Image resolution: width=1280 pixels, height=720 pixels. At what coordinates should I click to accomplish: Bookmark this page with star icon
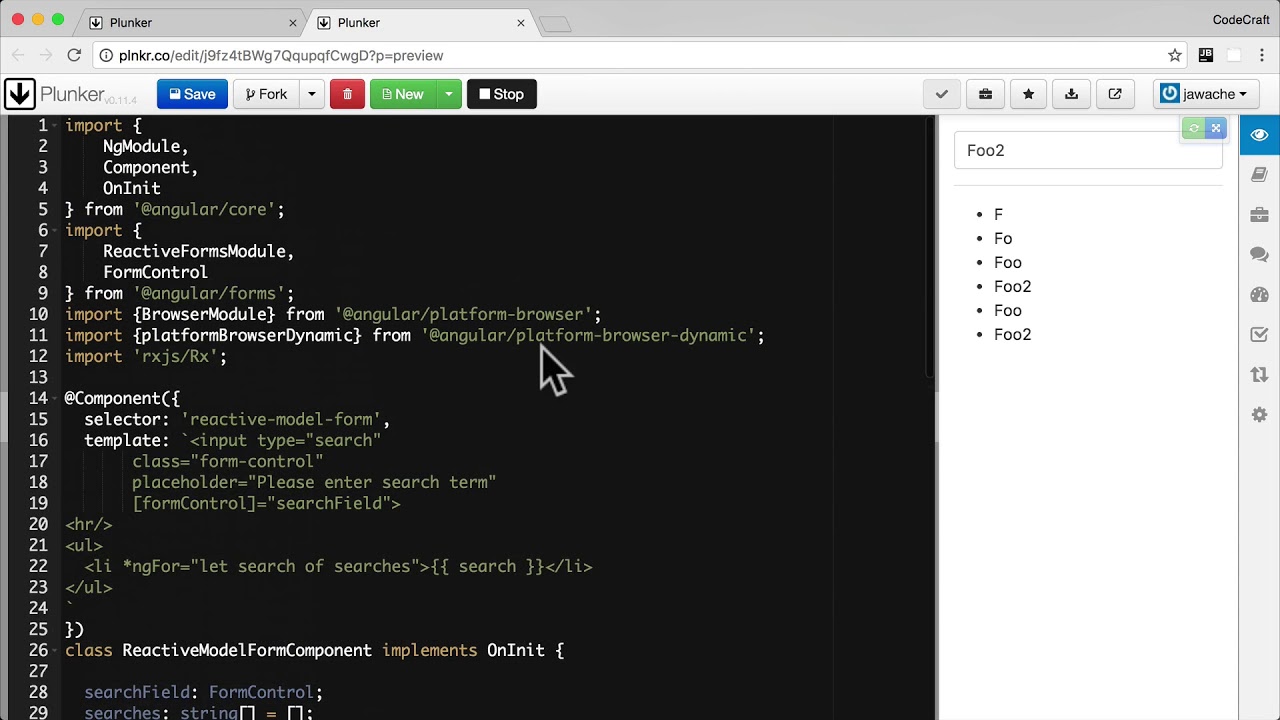[x=1175, y=56]
